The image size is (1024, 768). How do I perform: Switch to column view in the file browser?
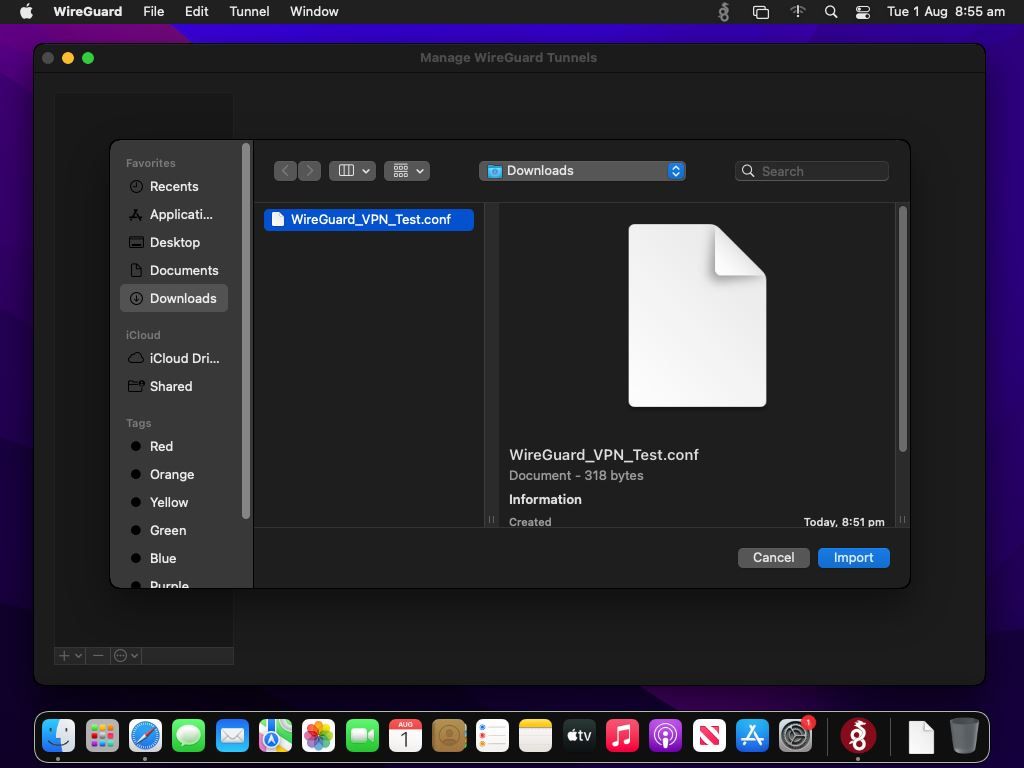(x=345, y=170)
